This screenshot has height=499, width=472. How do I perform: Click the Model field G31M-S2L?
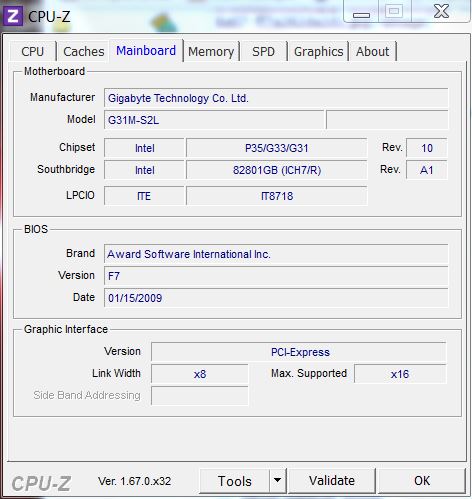[x=214, y=120]
